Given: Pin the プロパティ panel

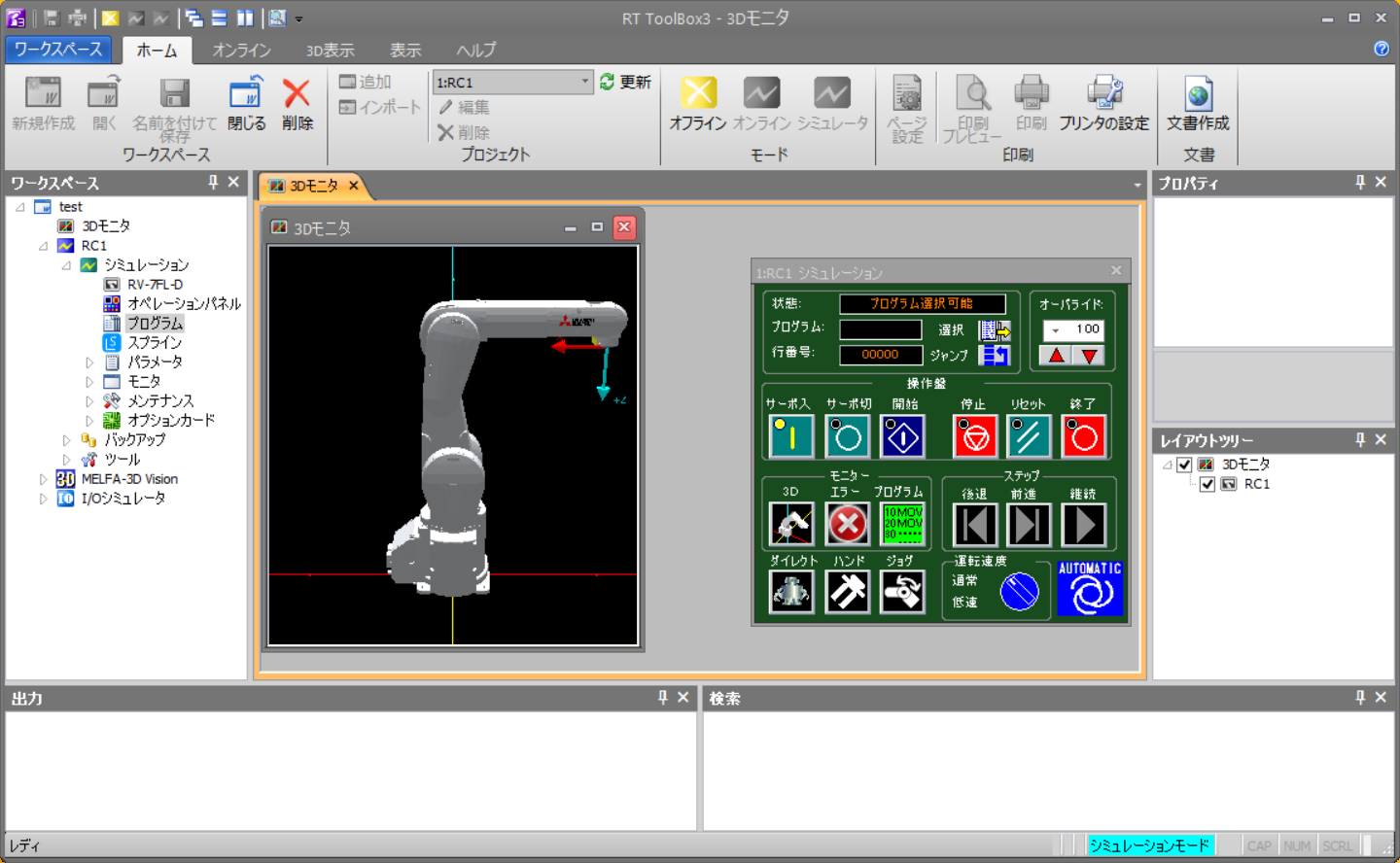Looking at the screenshot, I should [1360, 182].
